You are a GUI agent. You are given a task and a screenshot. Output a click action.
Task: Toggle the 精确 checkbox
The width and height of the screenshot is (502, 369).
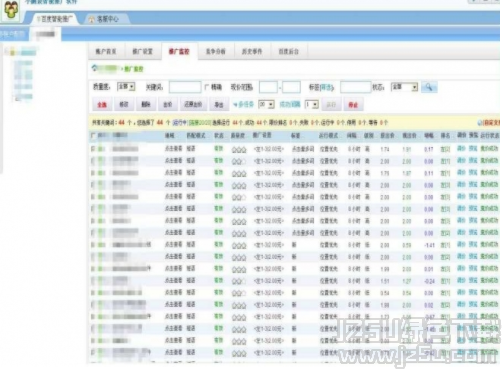click(x=207, y=87)
